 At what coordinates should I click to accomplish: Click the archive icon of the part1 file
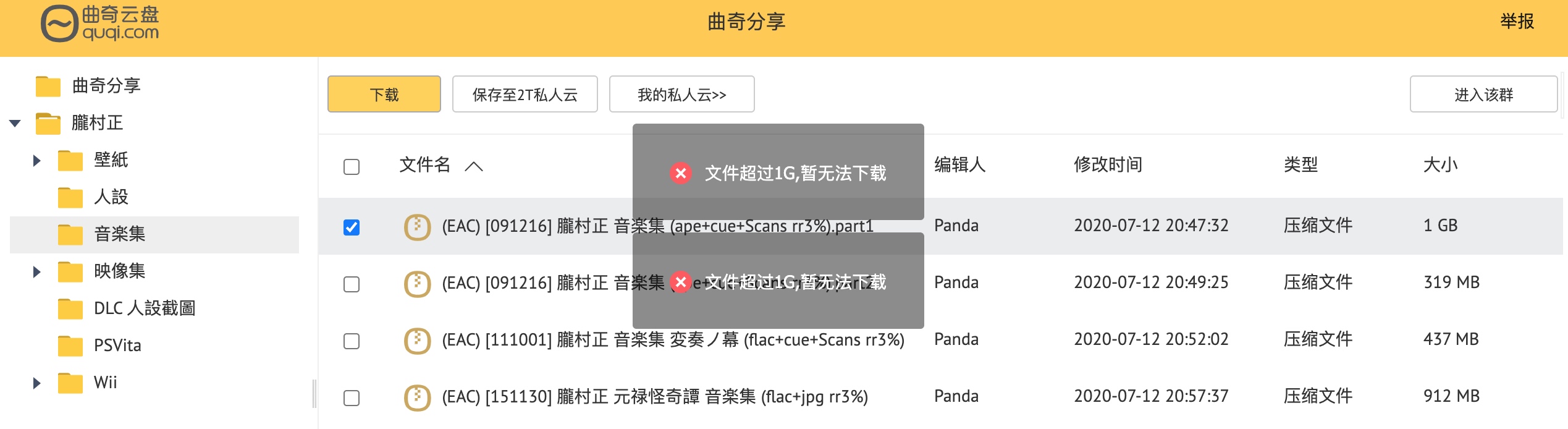click(417, 226)
